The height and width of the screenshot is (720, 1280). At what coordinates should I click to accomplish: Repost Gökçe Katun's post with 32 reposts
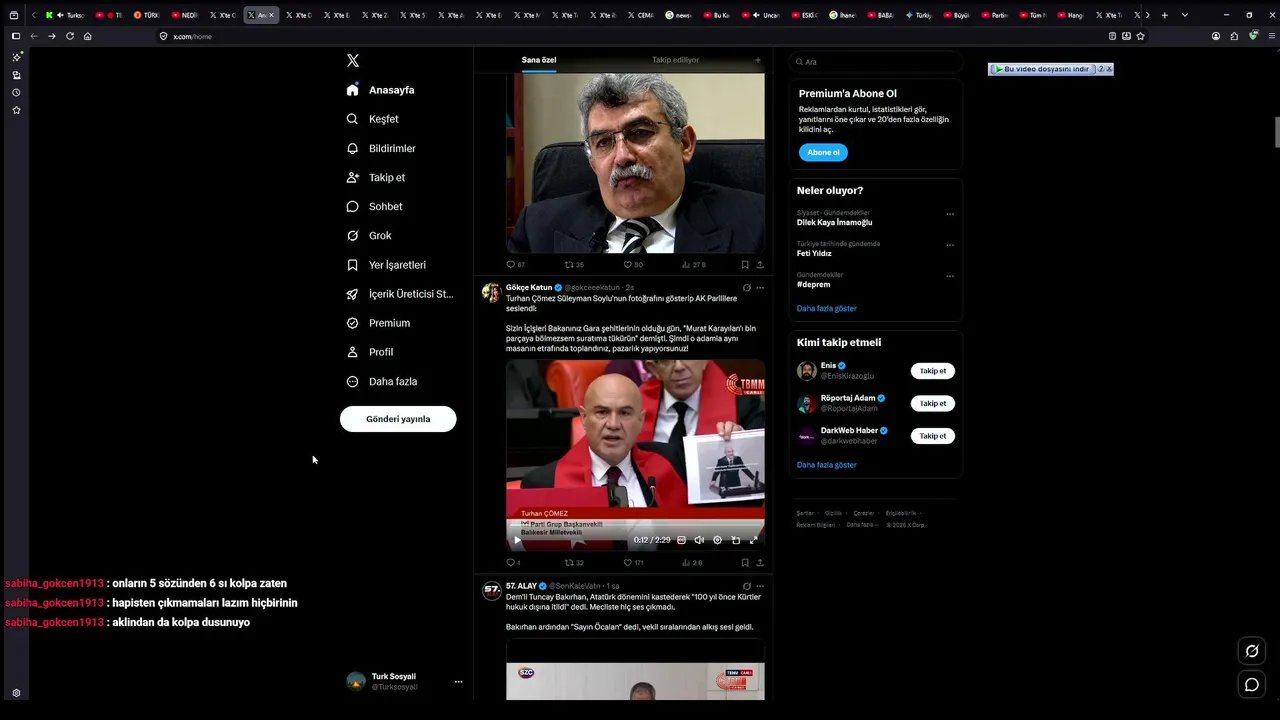point(573,562)
